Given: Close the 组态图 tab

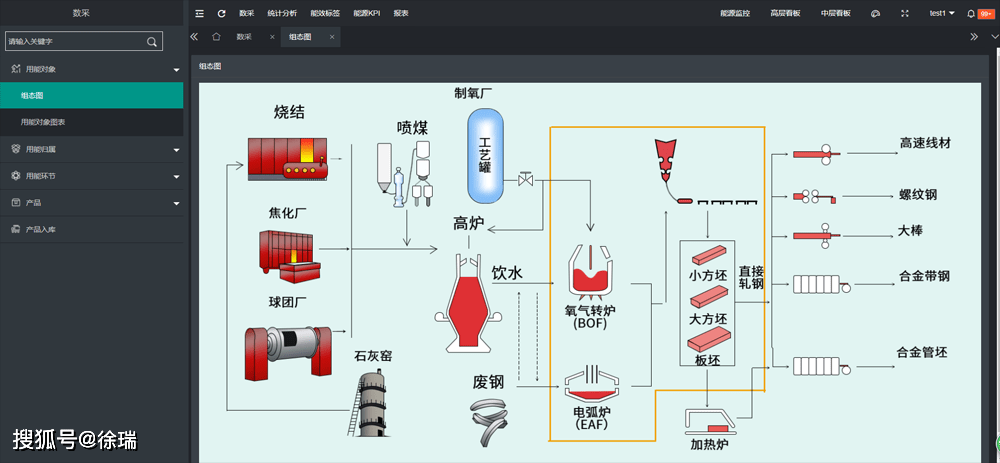Looking at the screenshot, I should (x=332, y=37).
